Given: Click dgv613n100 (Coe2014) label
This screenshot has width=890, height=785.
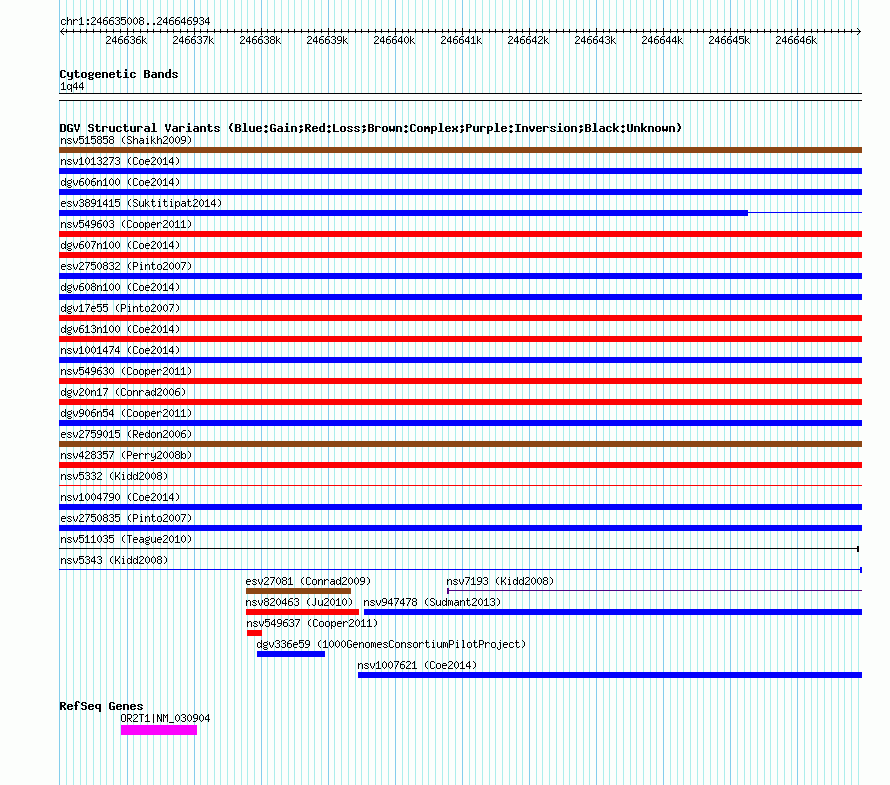Looking at the screenshot, I should click(x=120, y=329).
